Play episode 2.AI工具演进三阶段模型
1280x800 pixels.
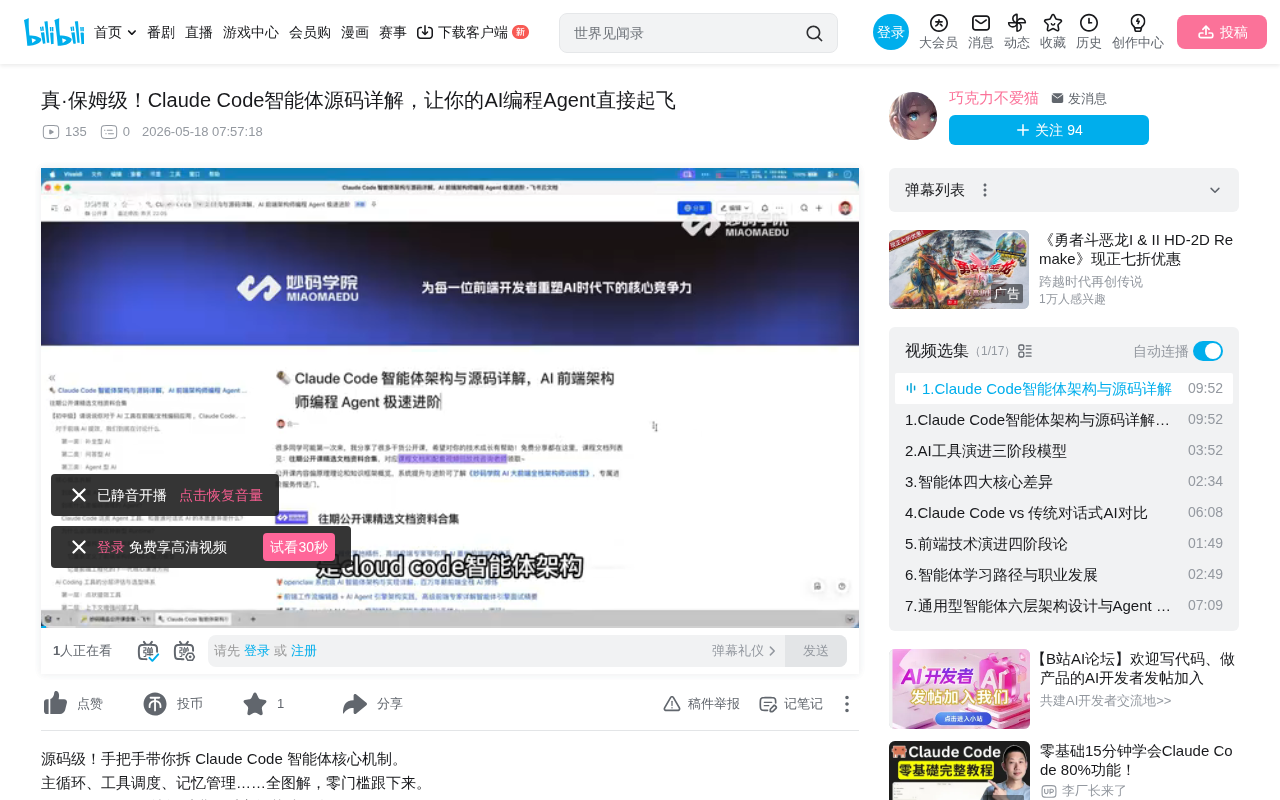click(x=1064, y=451)
